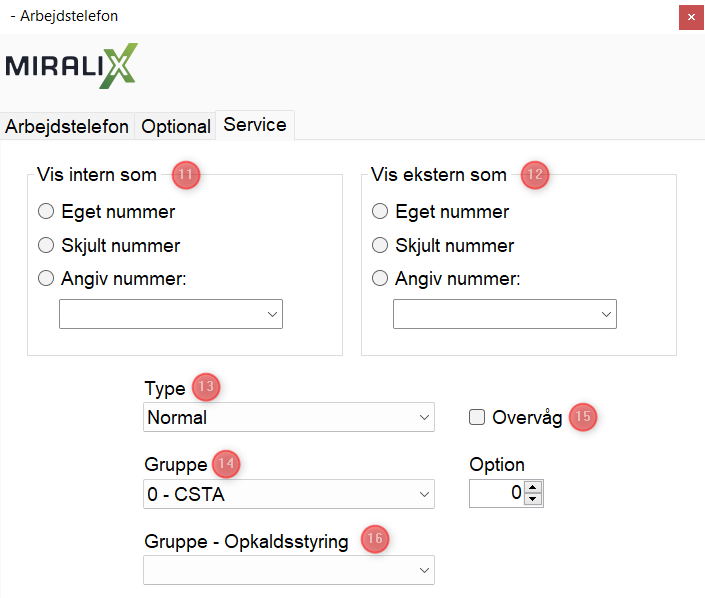Open the Type dropdown showing Normal
Screen dimensions: 705x598
[289, 418]
